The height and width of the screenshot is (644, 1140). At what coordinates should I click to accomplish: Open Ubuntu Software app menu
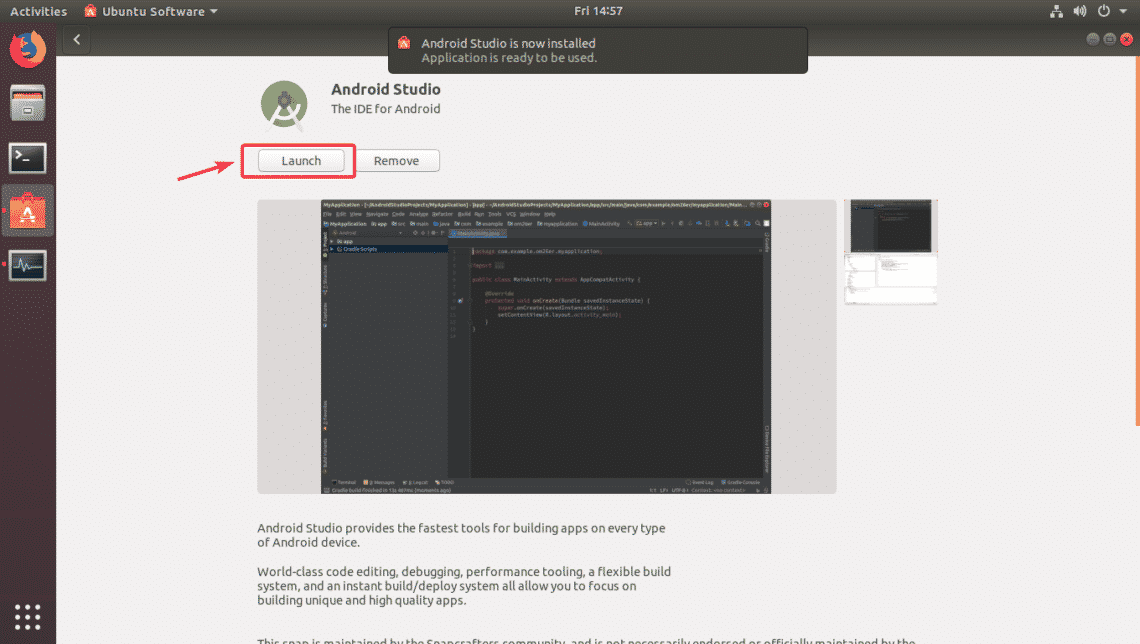pos(151,11)
